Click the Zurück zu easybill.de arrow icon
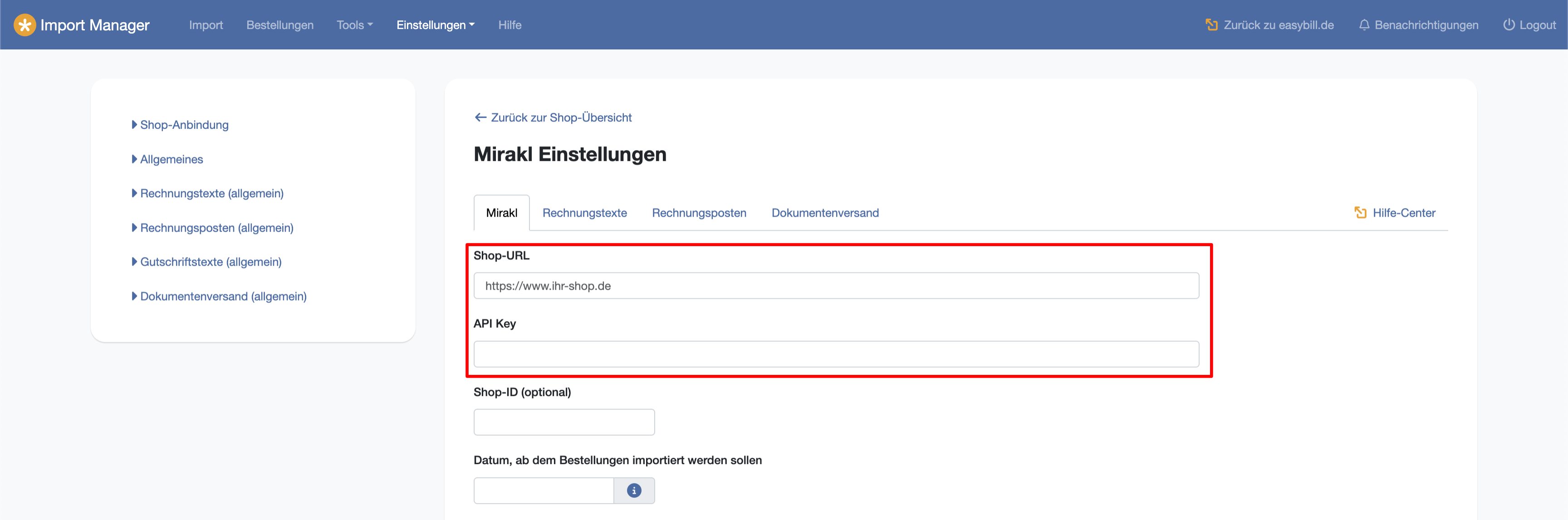Image resolution: width=1568 pixels, height=520 pixels. (x=1211, y=25)
